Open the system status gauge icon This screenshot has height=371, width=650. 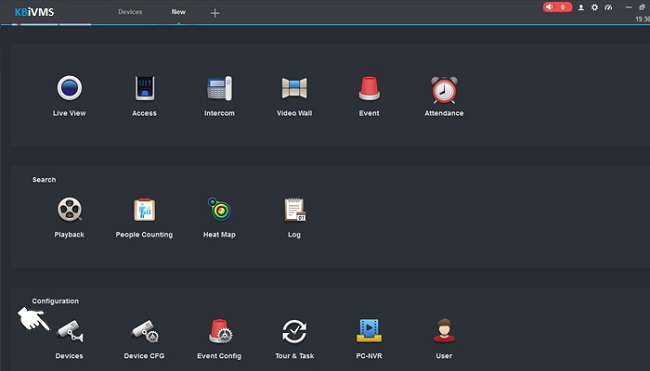[x=609, y=7]
